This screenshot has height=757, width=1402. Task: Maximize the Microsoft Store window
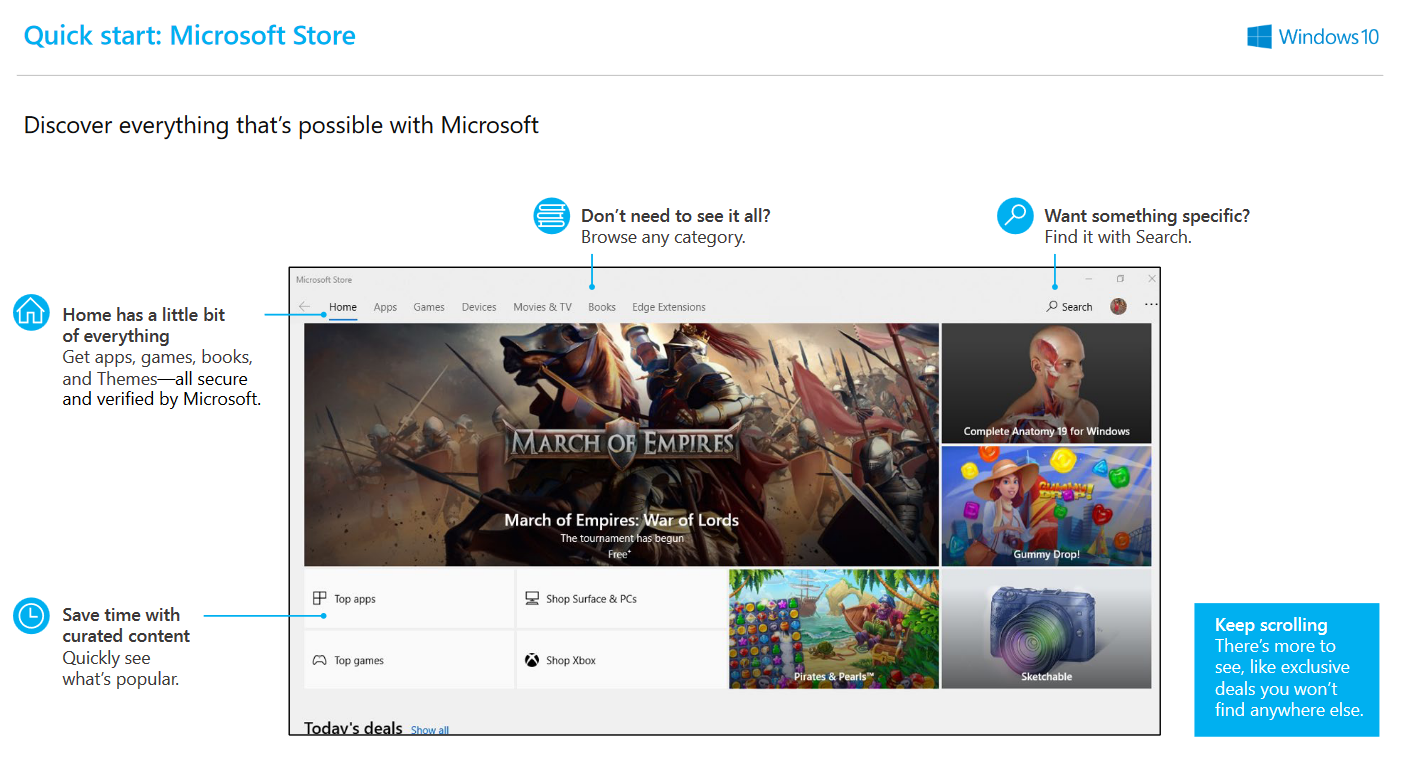coord(1120,279)
